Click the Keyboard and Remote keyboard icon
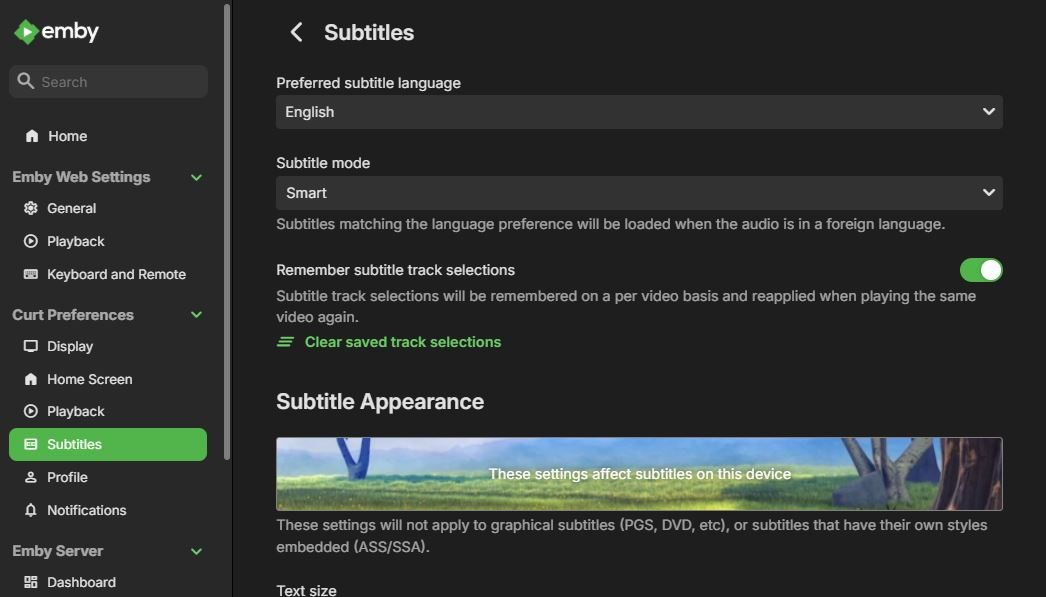Screen dimensions: 1046x597 [31, 274]
